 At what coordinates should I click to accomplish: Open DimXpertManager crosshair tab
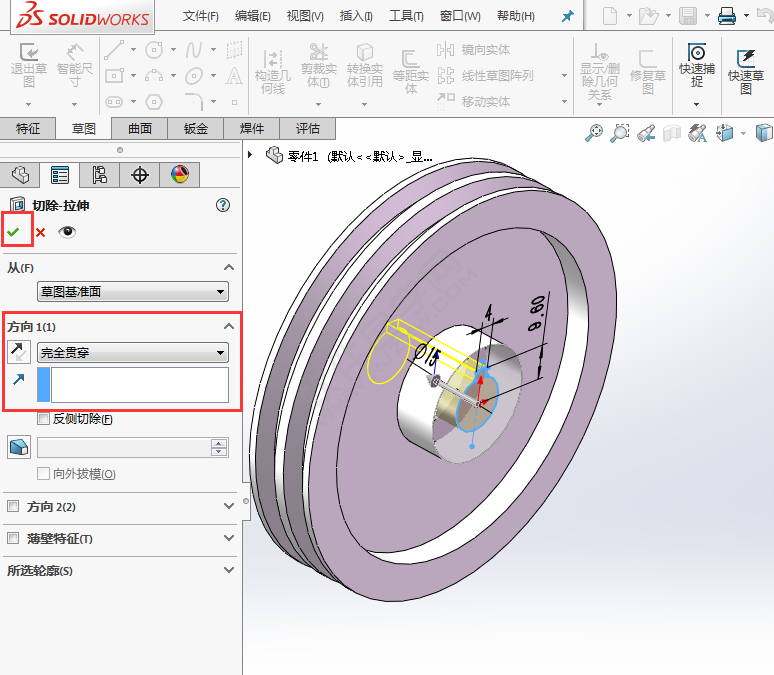[140, 175]
